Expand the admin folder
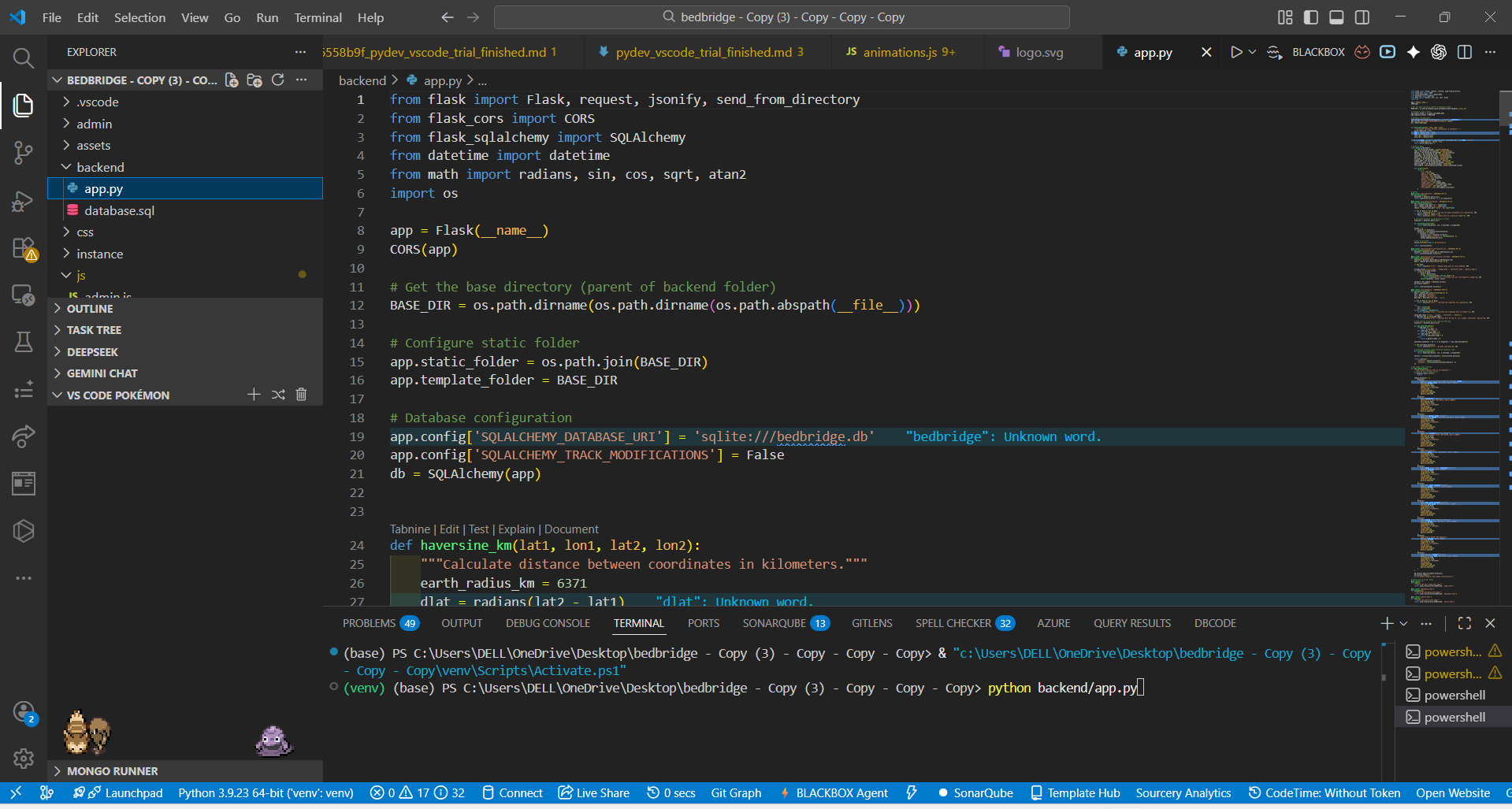This screenshot has height=809, width=1512. [94, 124]
